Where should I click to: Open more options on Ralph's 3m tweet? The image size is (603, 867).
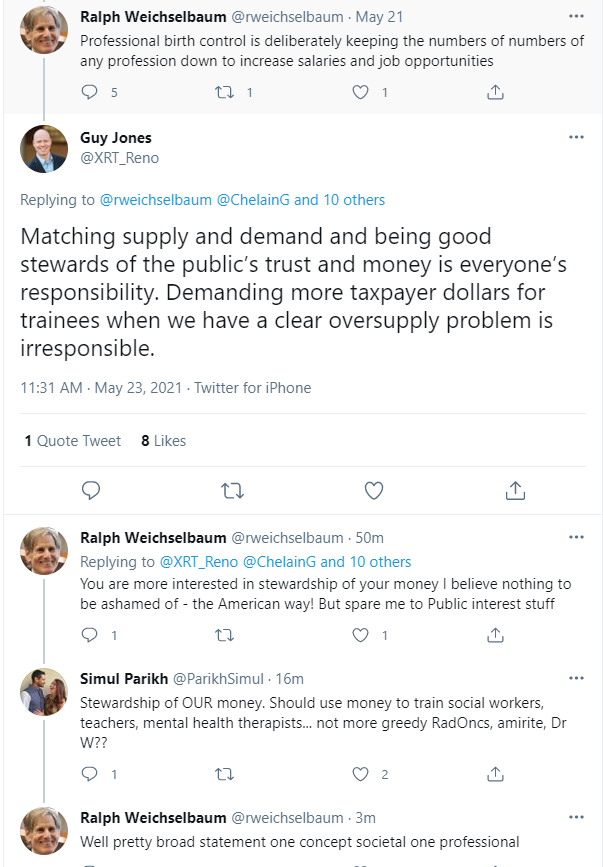click(576, 817)
